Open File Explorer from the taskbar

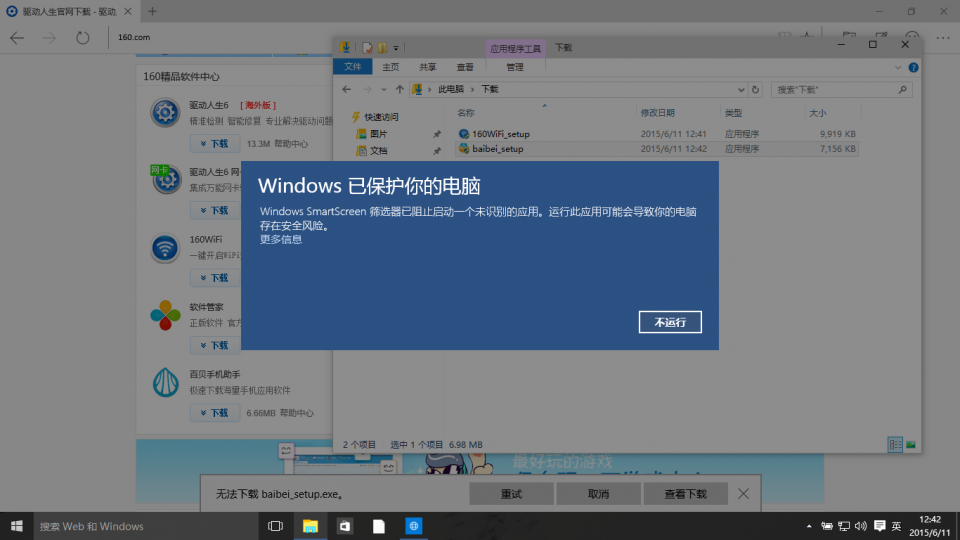coord(310,526)
